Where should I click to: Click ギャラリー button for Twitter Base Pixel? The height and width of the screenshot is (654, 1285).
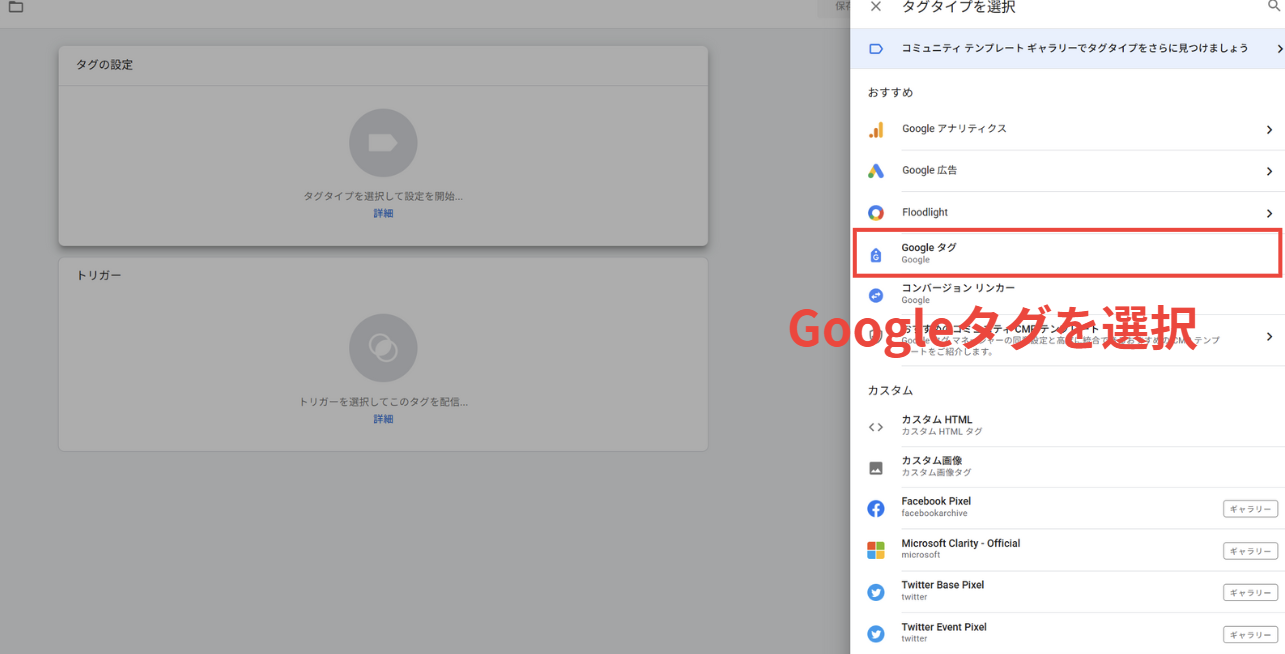pyautogui.click(x=1250, y=593)
